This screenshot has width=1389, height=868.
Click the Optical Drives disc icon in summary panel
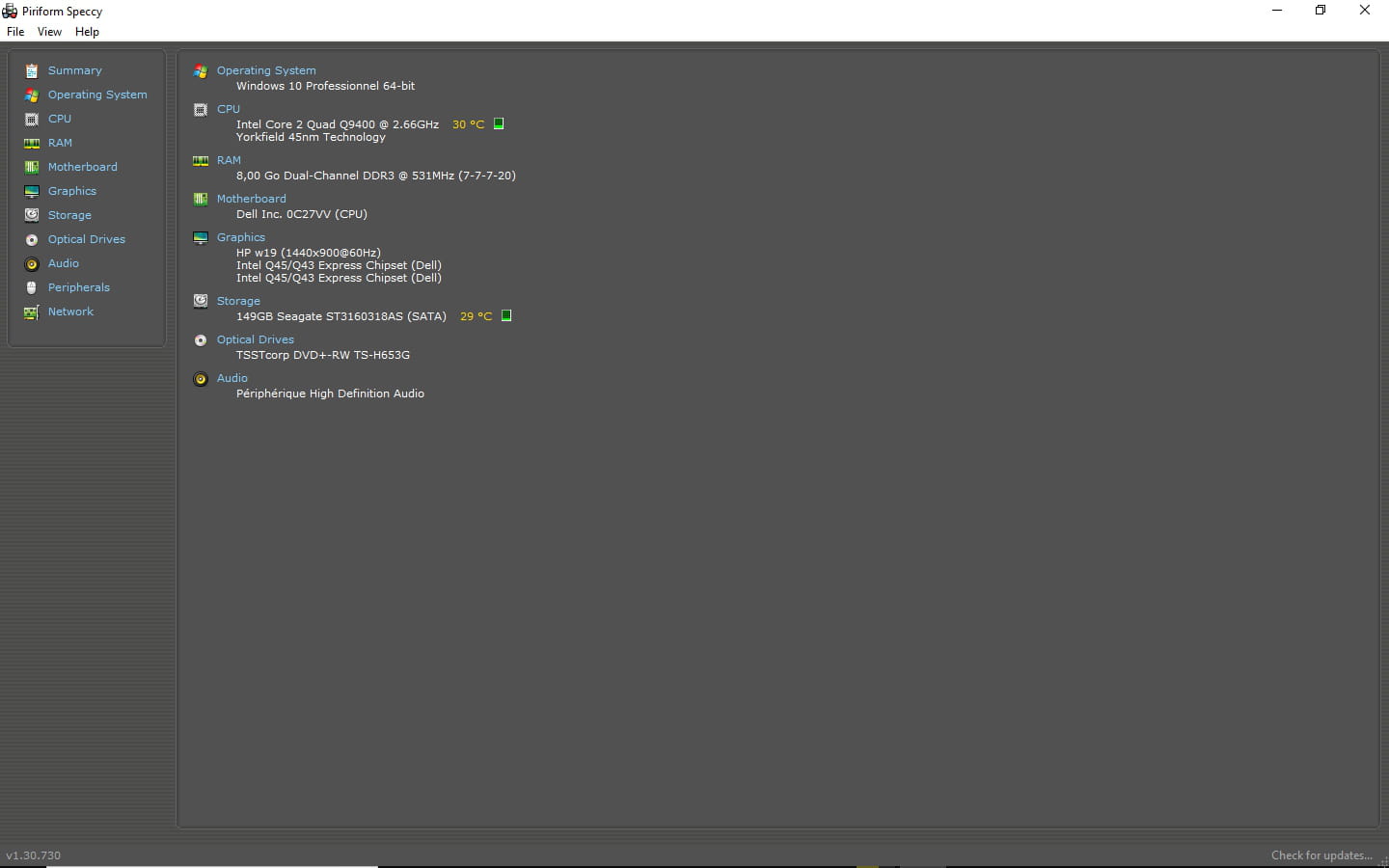click(201, 339)
